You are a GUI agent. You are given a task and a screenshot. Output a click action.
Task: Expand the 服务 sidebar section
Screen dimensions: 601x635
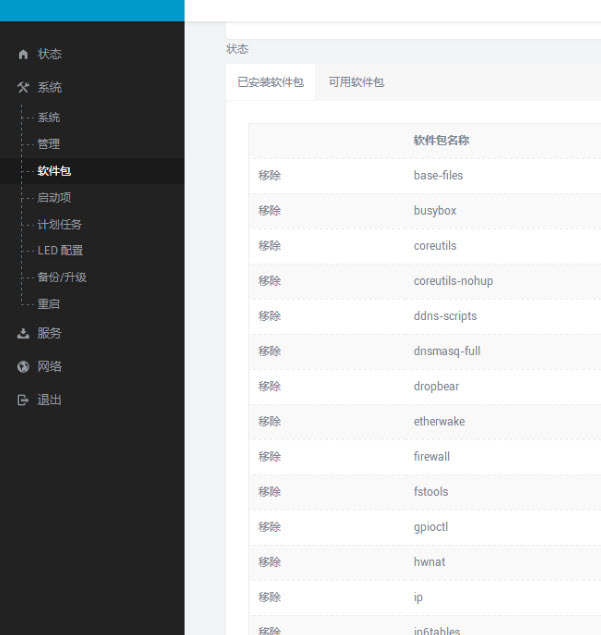50,334
